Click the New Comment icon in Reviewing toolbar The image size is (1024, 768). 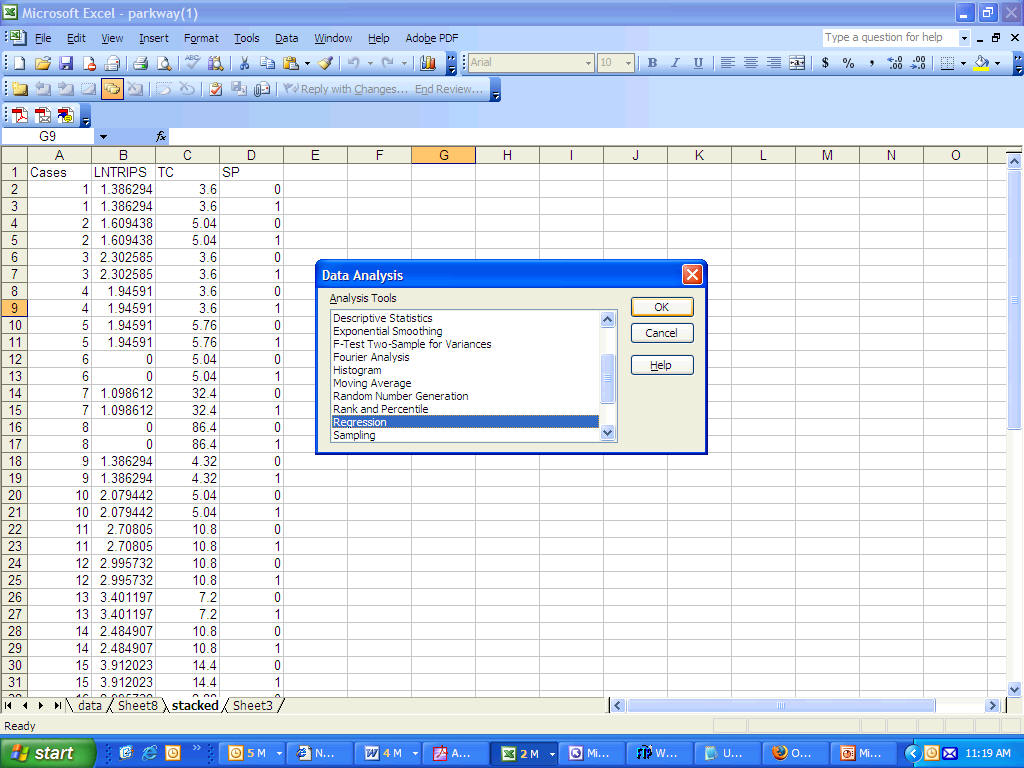tap(20, 89)
